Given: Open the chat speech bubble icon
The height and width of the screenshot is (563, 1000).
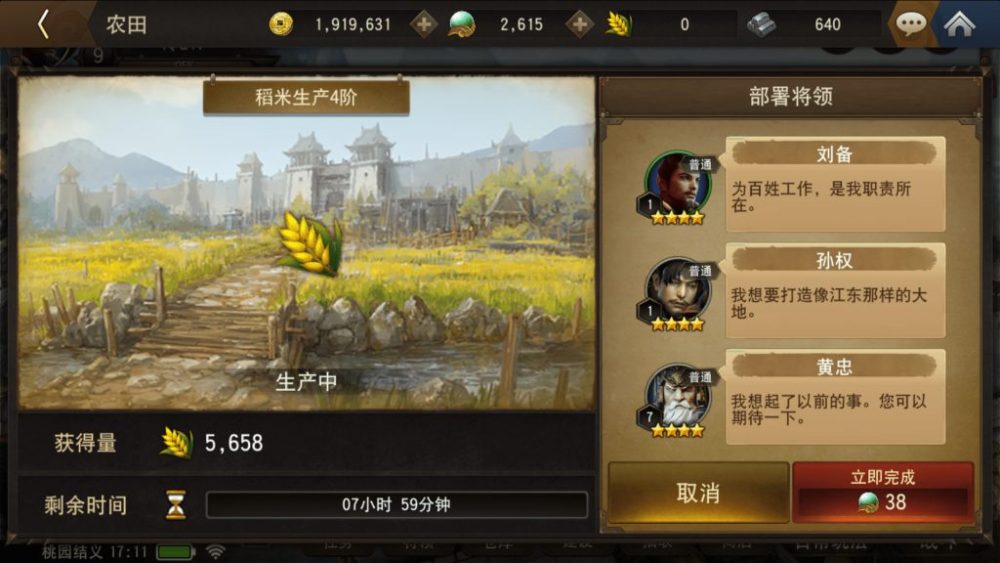Looking at the screenshot, I should (911, 24).
